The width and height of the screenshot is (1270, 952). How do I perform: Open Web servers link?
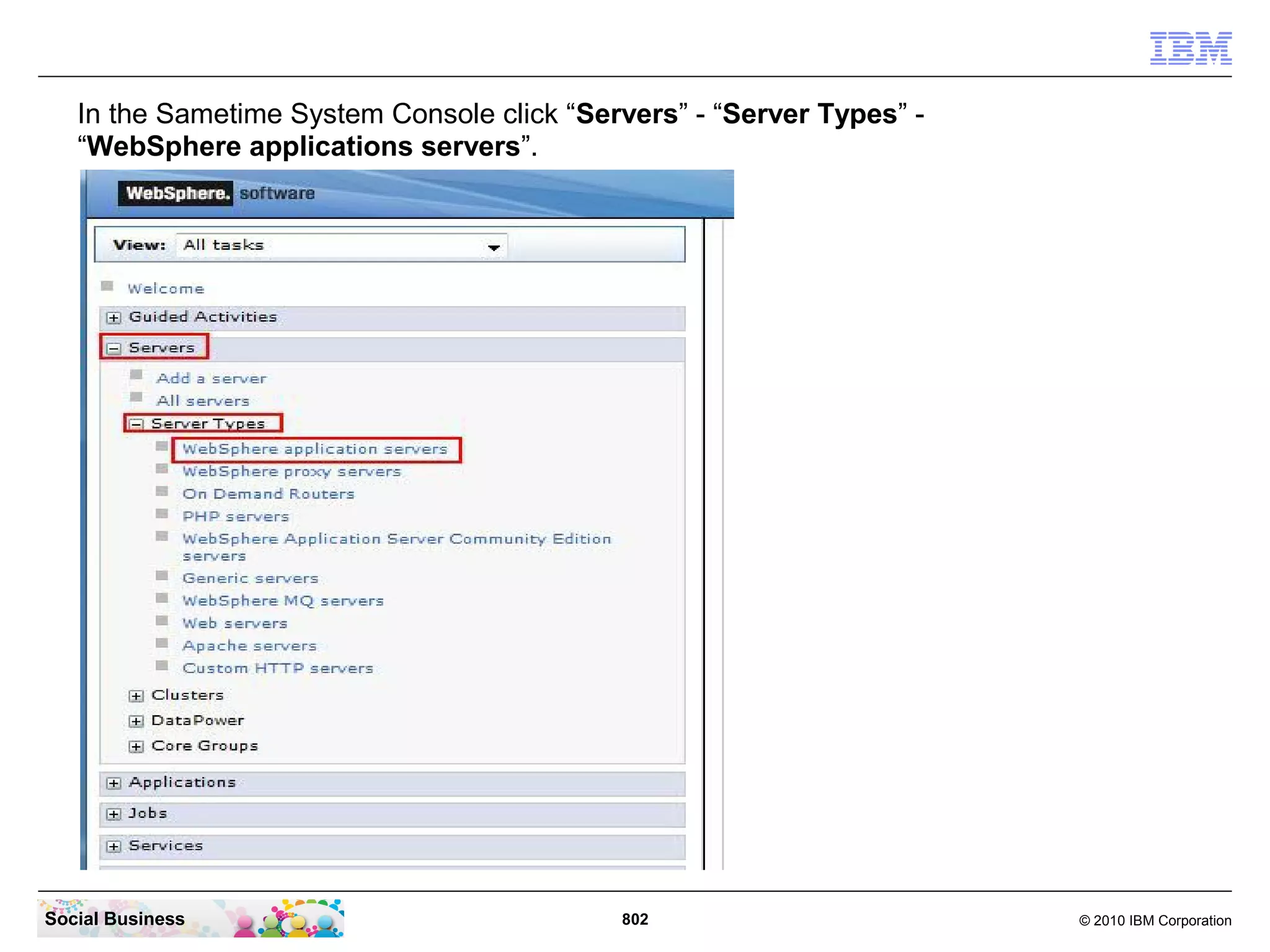235,623
